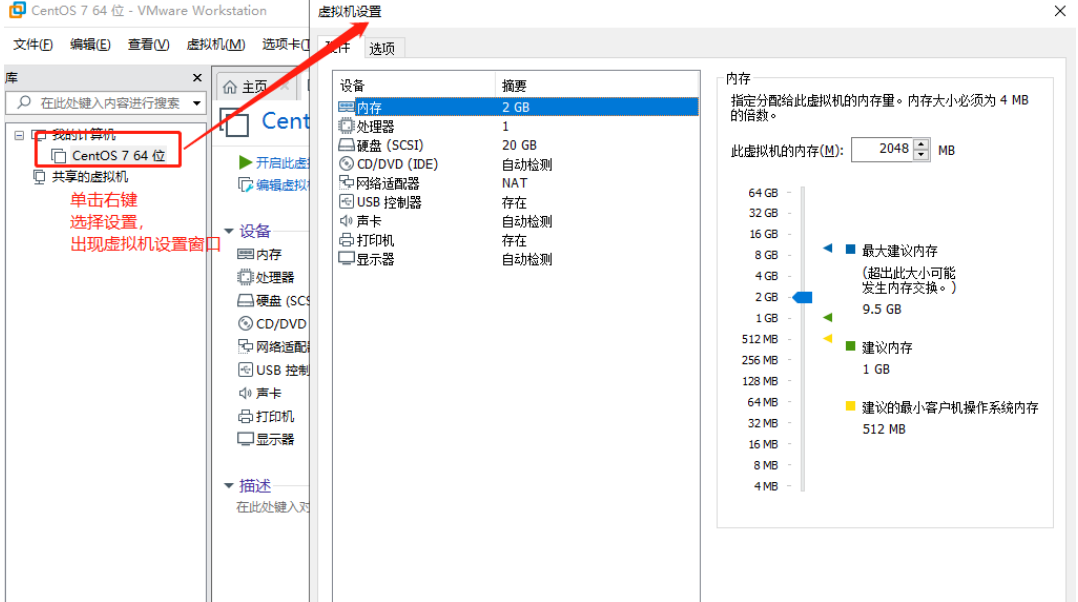
Task: Click the description placeholder text 在此处键入
Action: (273, 507)
